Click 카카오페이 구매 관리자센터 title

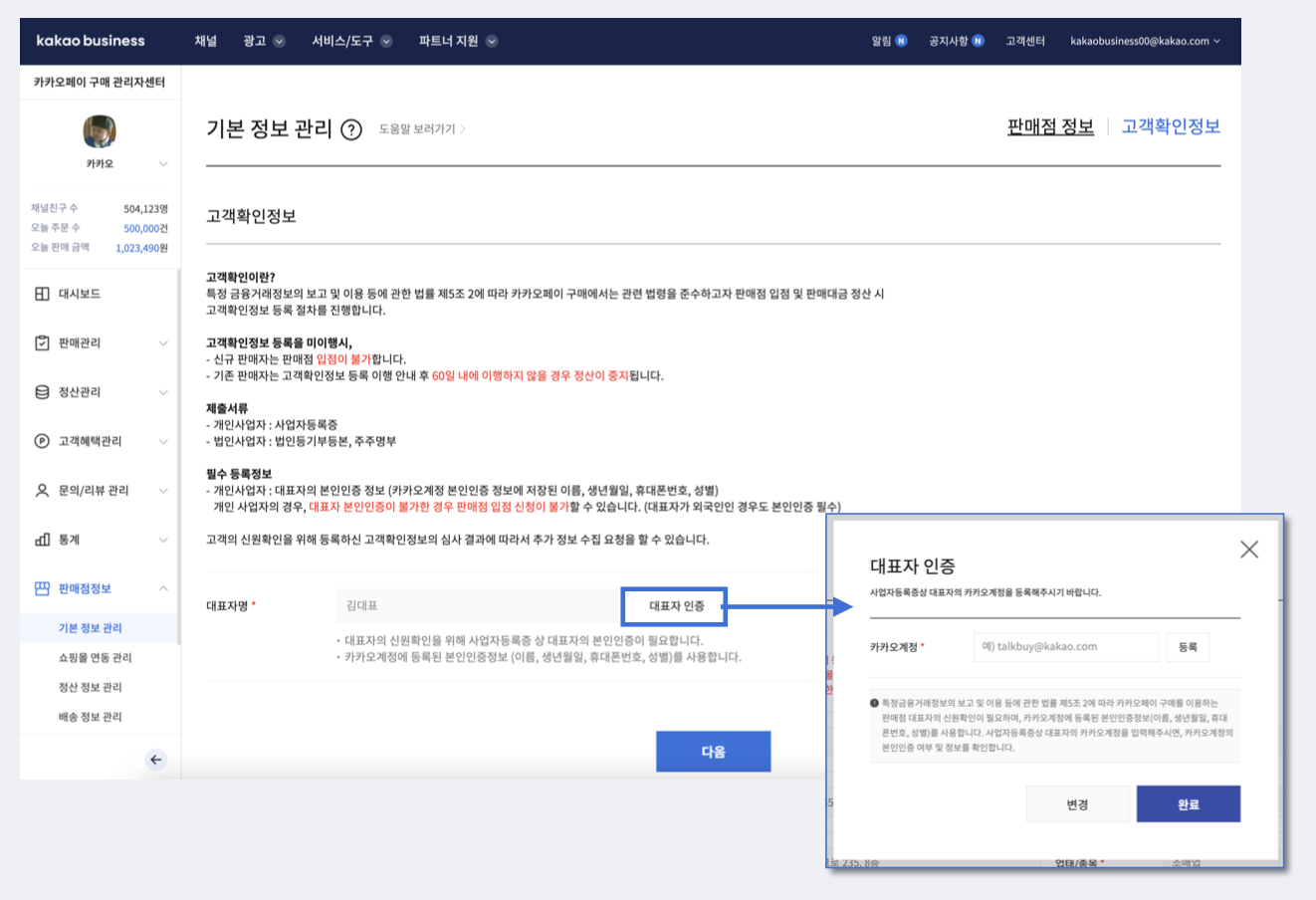click(100, 83)
